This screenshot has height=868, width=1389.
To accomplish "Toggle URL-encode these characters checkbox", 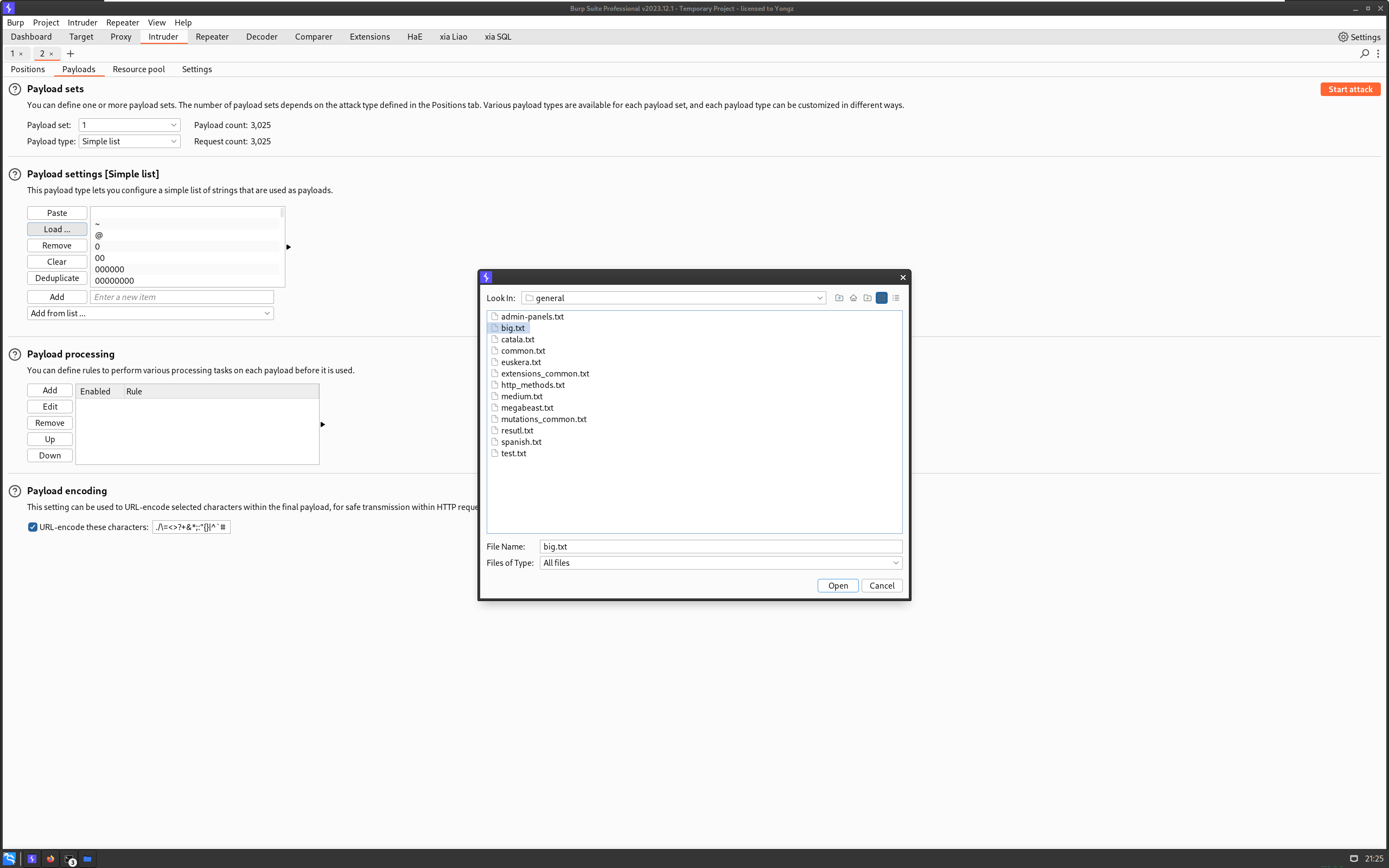I will click(x=33, y=527).
